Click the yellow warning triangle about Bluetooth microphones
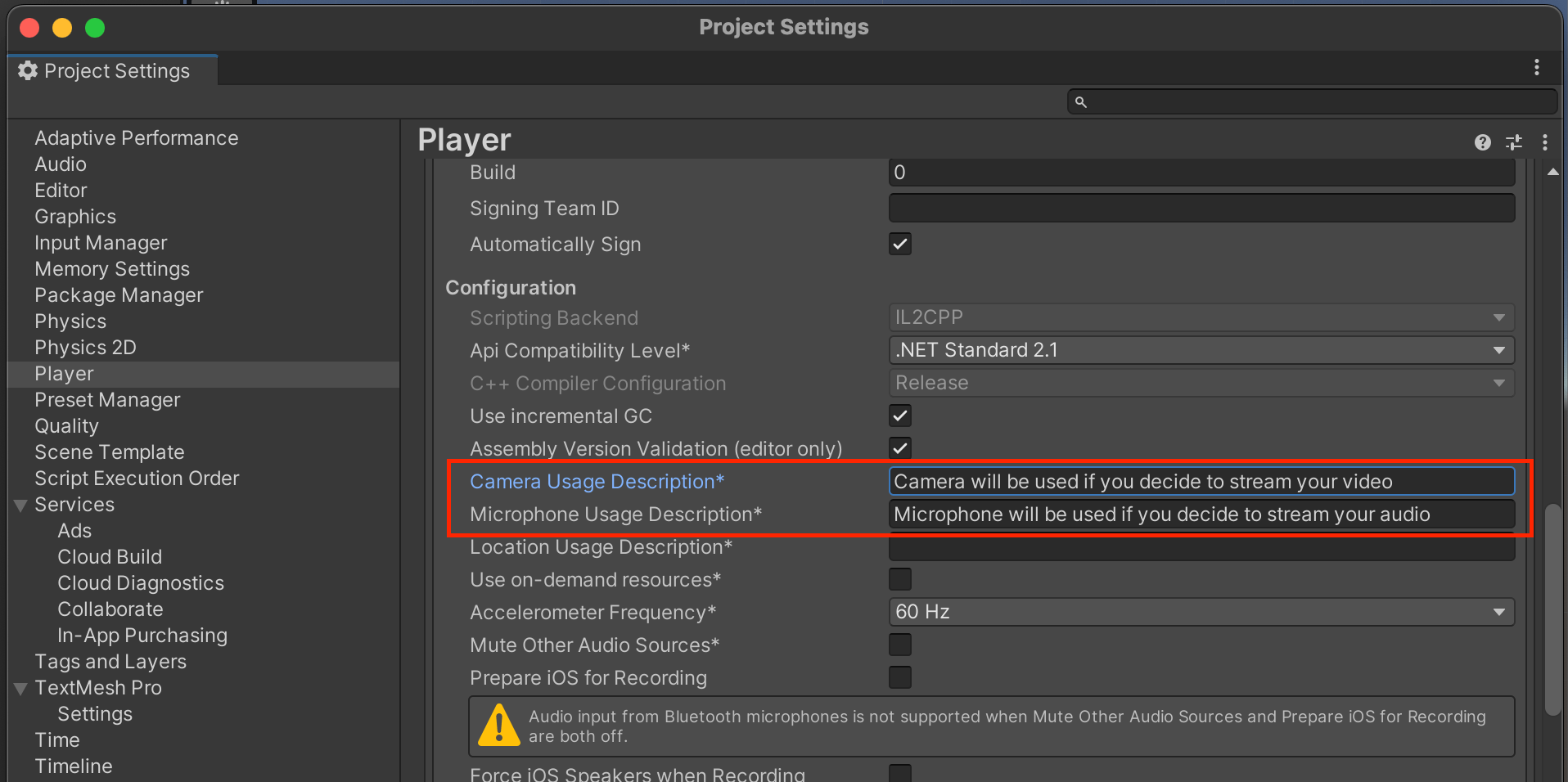Screen dimensions: 1568x782 (498, 726)
